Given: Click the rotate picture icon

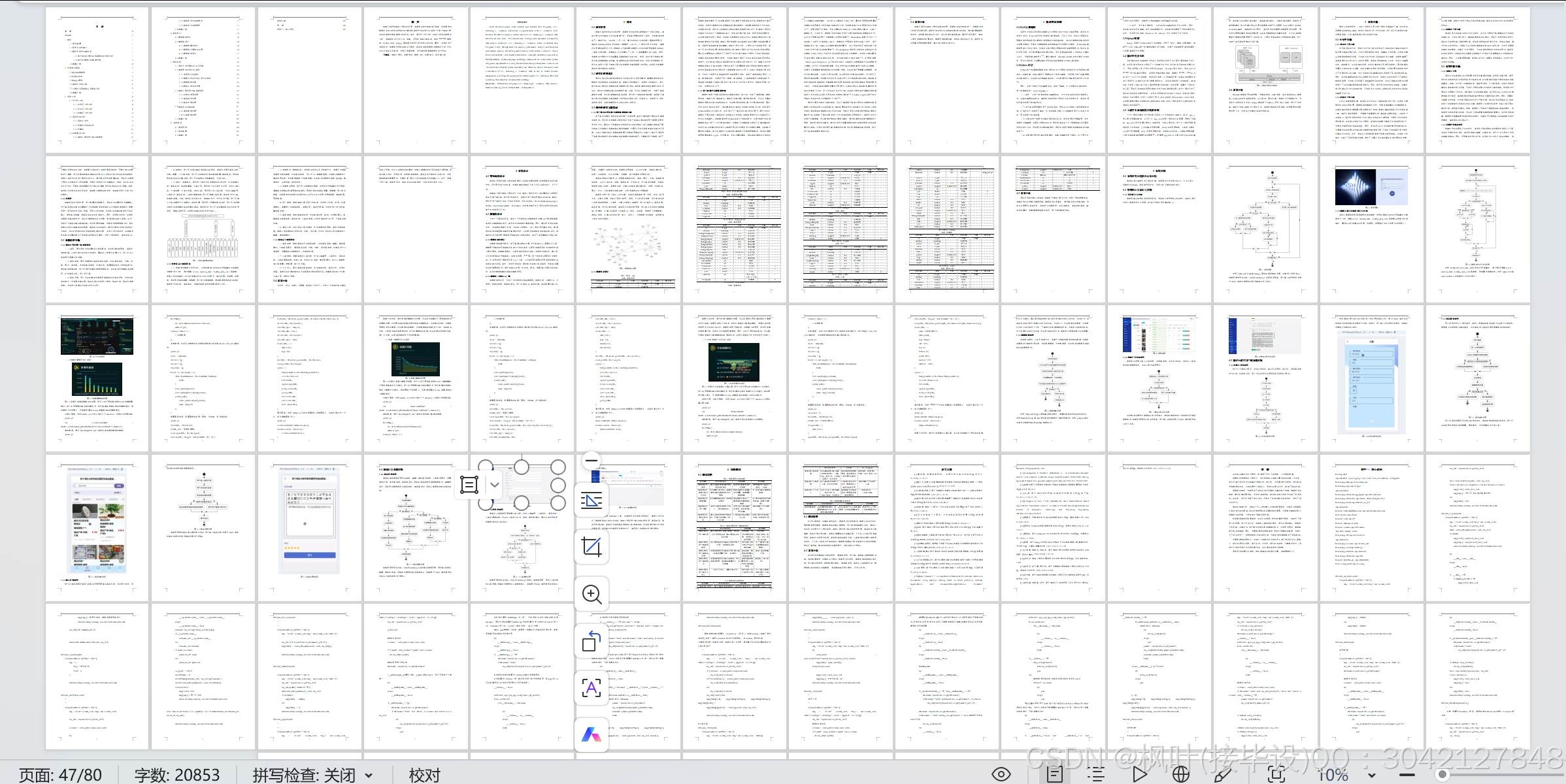Looking at the screenshot, I should pos(591,641).
